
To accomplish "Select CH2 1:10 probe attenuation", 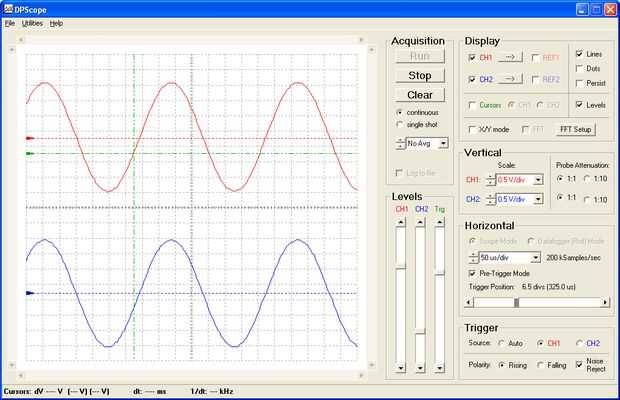I will coord(587,200).
